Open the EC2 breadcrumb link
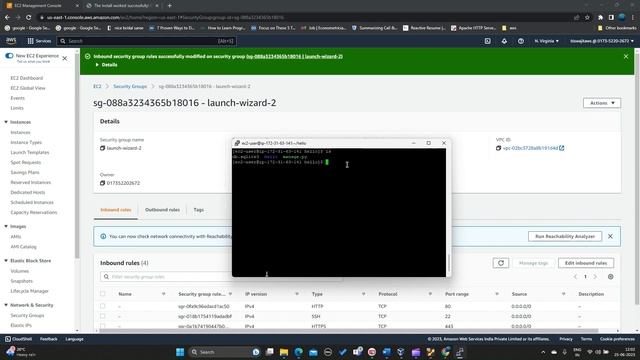The width and height of the screenshot is (640, 360). tap(97, 87)
